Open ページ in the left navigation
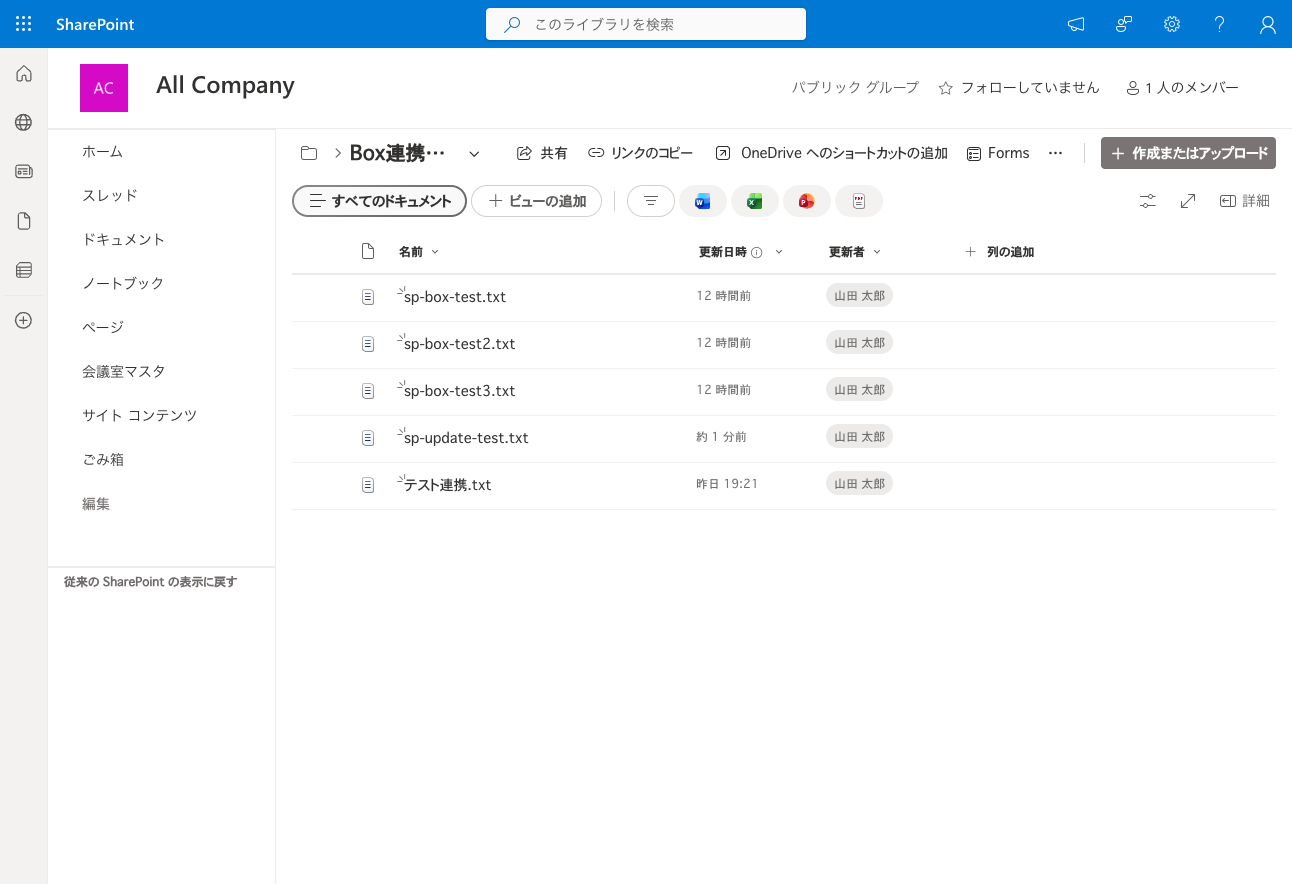The image size is (1292, 884). tap(103, 327)
